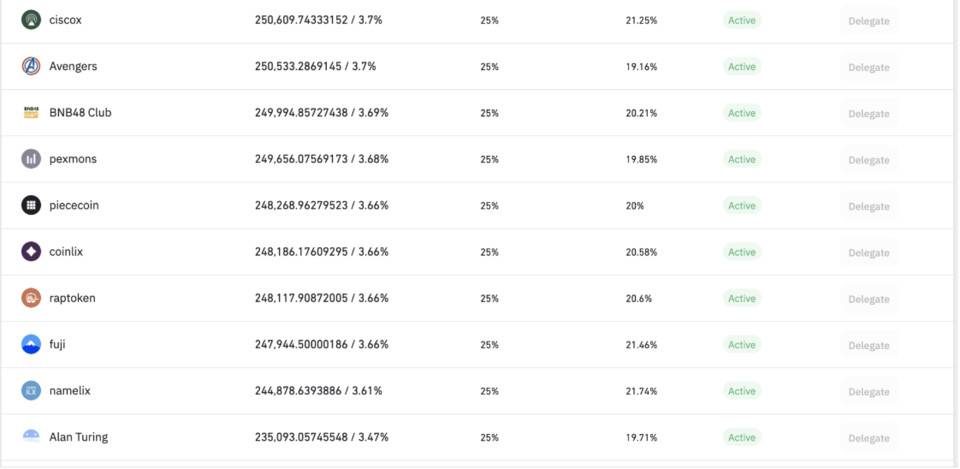Image resolution: width=960 pixels, height=469 pixels.
Task: Click the ciscox validator logo icon
Action: click(x=31, y=19)
